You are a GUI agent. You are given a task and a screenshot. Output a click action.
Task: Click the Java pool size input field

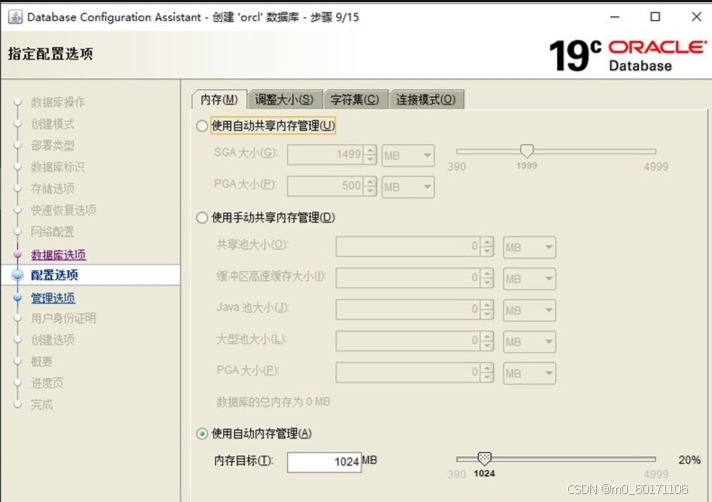click(x=408, y=310)
